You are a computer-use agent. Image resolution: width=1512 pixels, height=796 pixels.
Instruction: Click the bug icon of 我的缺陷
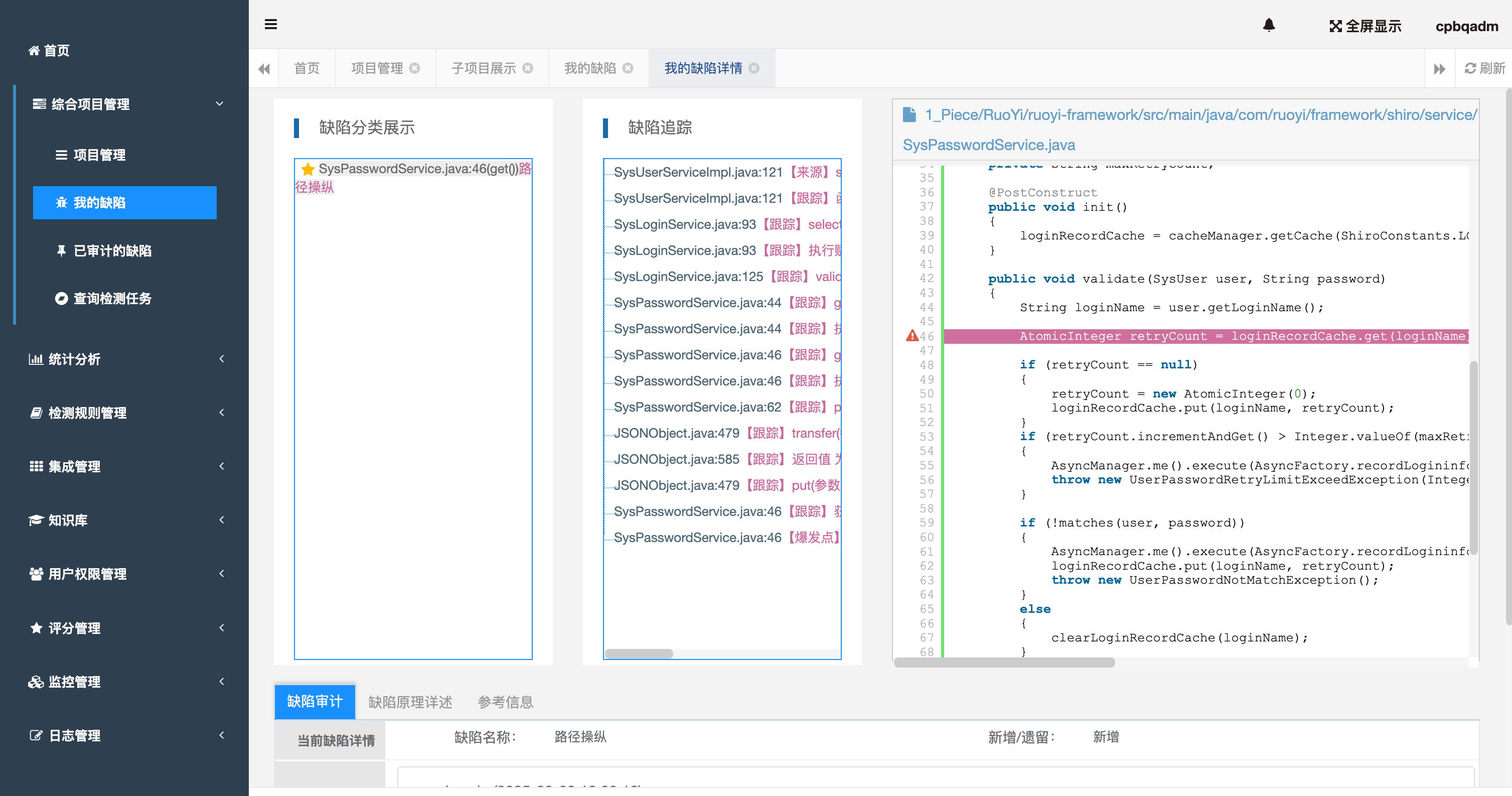pos(62,203)
